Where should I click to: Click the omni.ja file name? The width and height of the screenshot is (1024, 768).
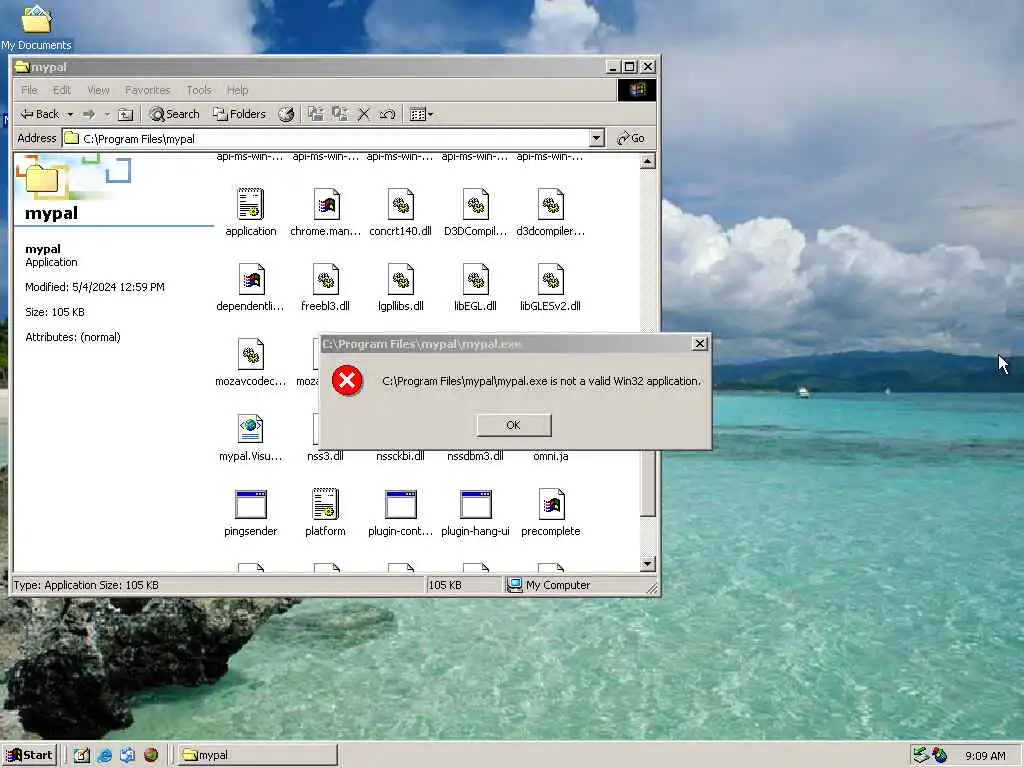pyautogui.click(x=551, y=456)
